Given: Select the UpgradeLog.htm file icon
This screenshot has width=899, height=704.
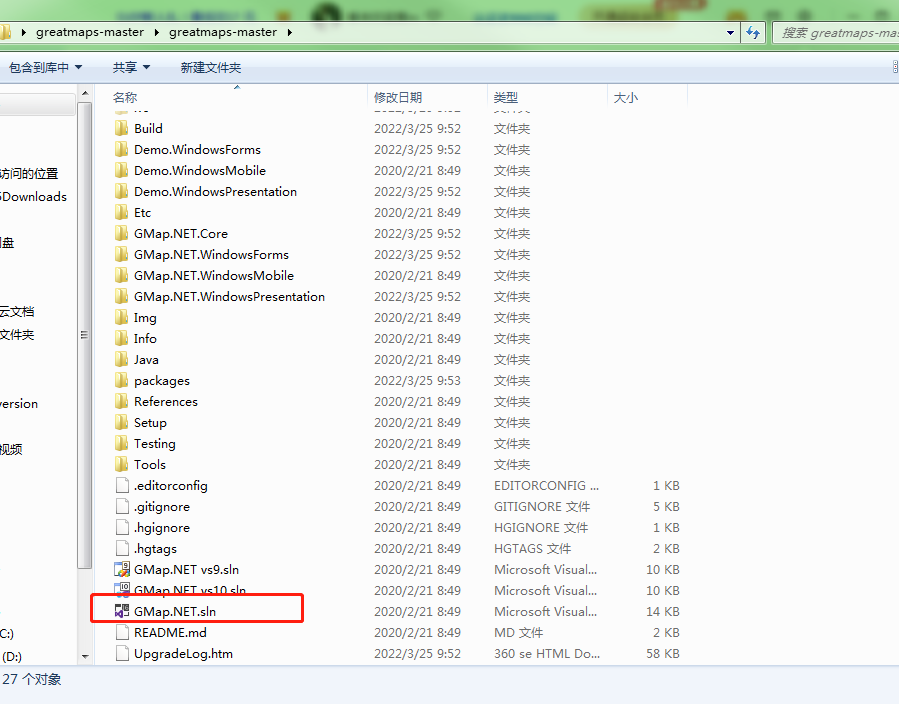Looking at the screenshot, I should (122, 654).
